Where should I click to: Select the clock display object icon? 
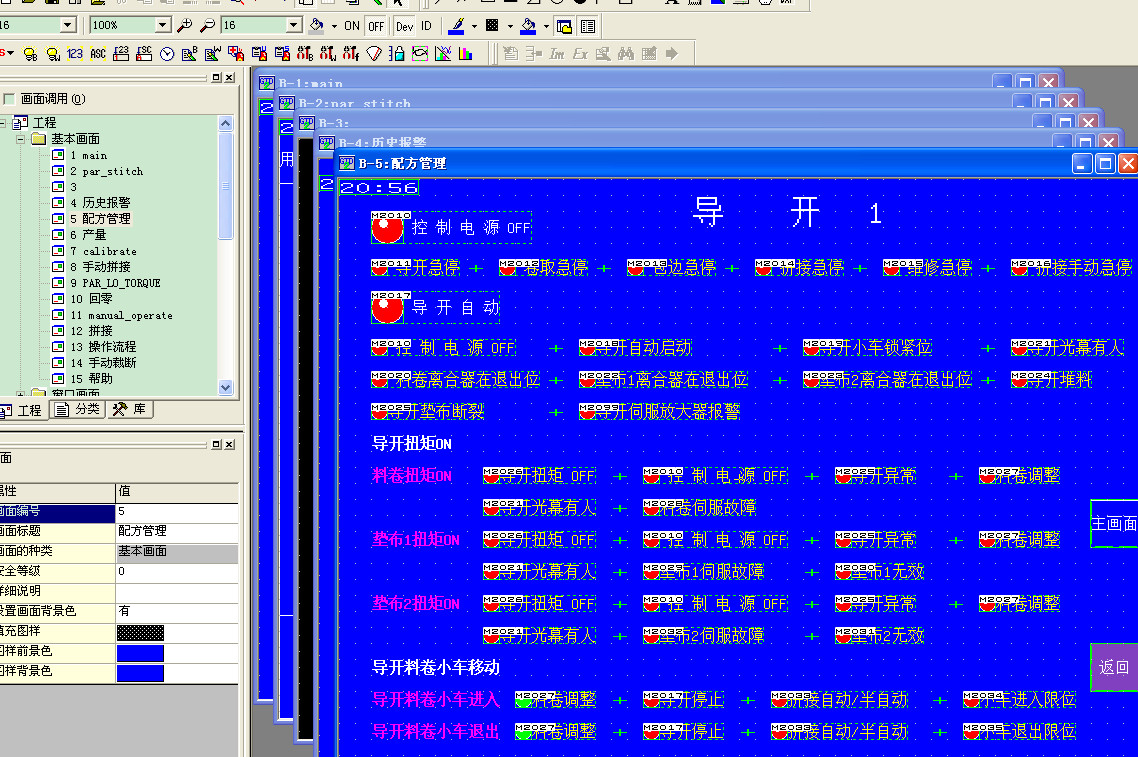coord(167,53)
